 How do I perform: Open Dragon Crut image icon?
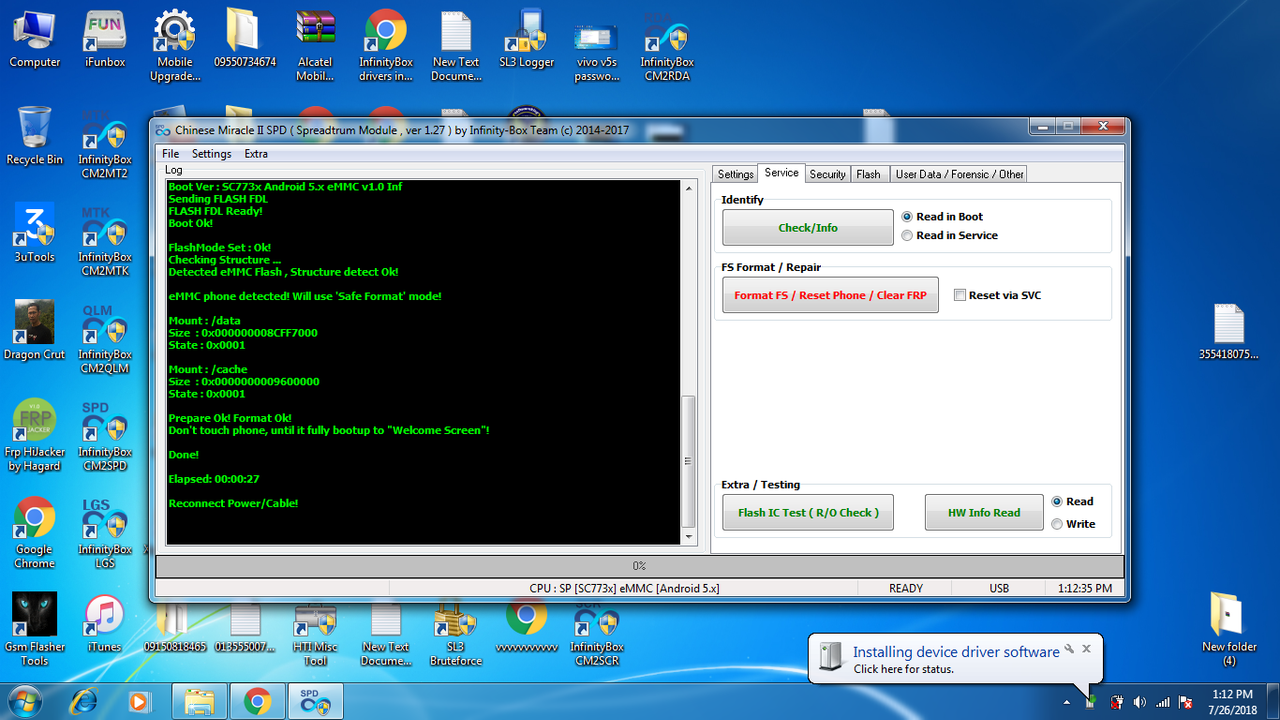[34, 330]
